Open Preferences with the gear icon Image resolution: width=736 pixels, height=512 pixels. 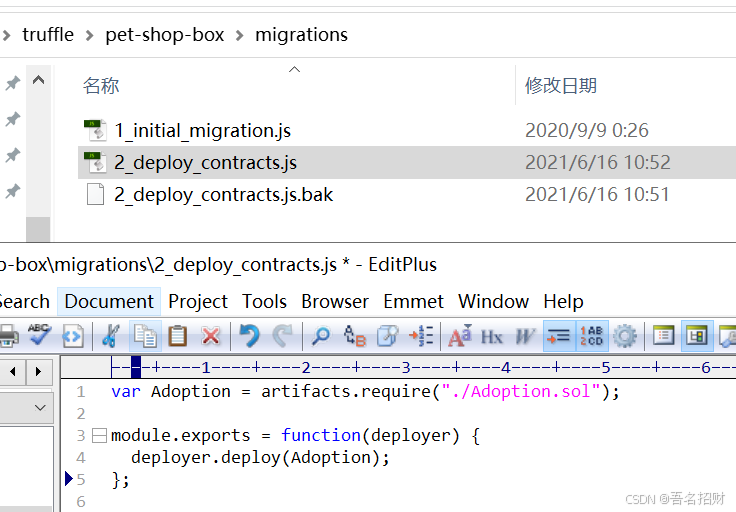[x=625, y=336]
